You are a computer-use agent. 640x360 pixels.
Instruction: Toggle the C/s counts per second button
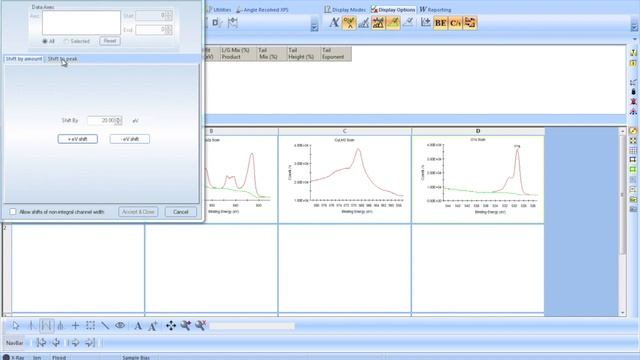pyautogui.click(x=455, y=23)
